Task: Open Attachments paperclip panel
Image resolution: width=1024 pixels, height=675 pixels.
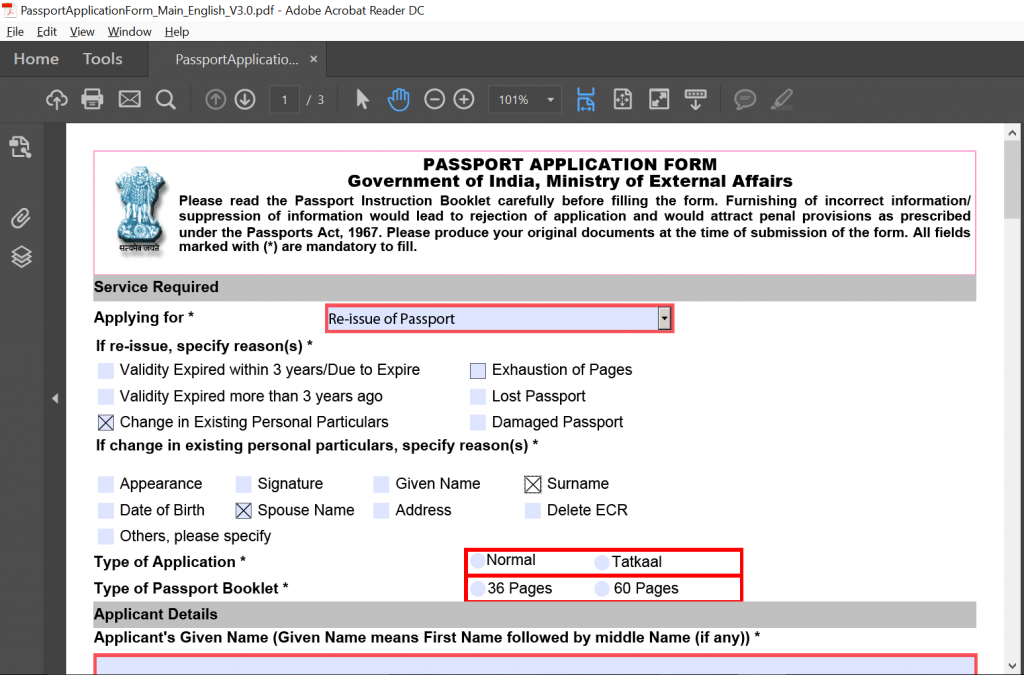Action: tap(21, 217)
